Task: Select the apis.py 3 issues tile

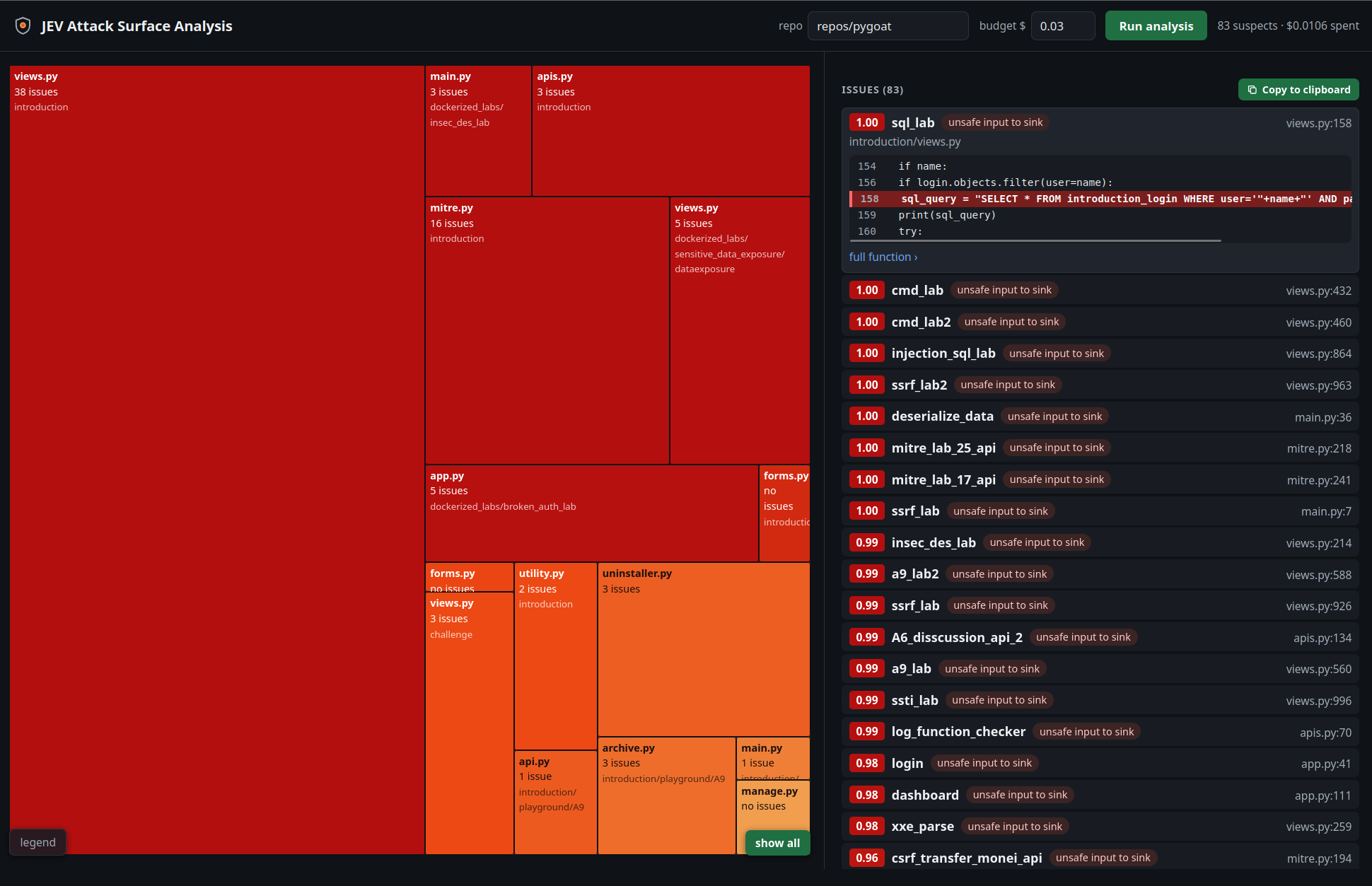Action: pos(670,131)
